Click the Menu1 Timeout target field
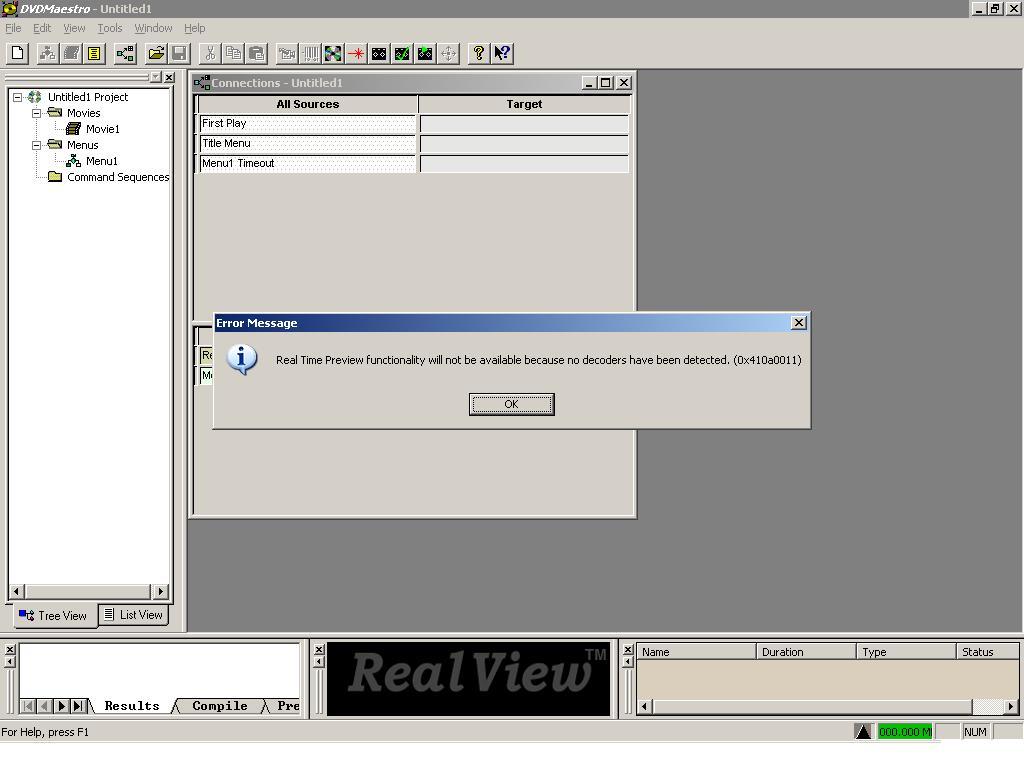1024x768 pixels. [x=524, y=163]
